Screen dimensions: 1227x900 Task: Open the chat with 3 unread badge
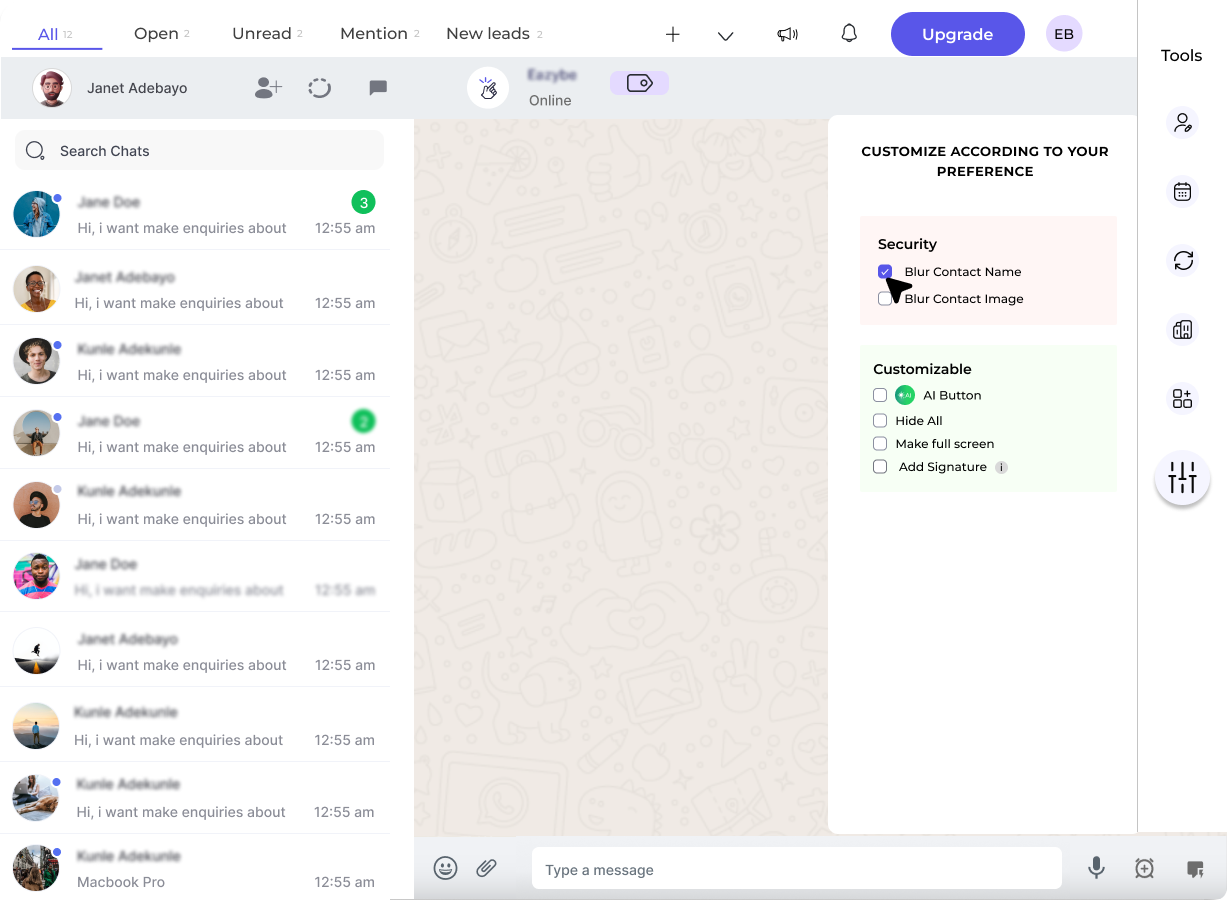click(195, 214)
